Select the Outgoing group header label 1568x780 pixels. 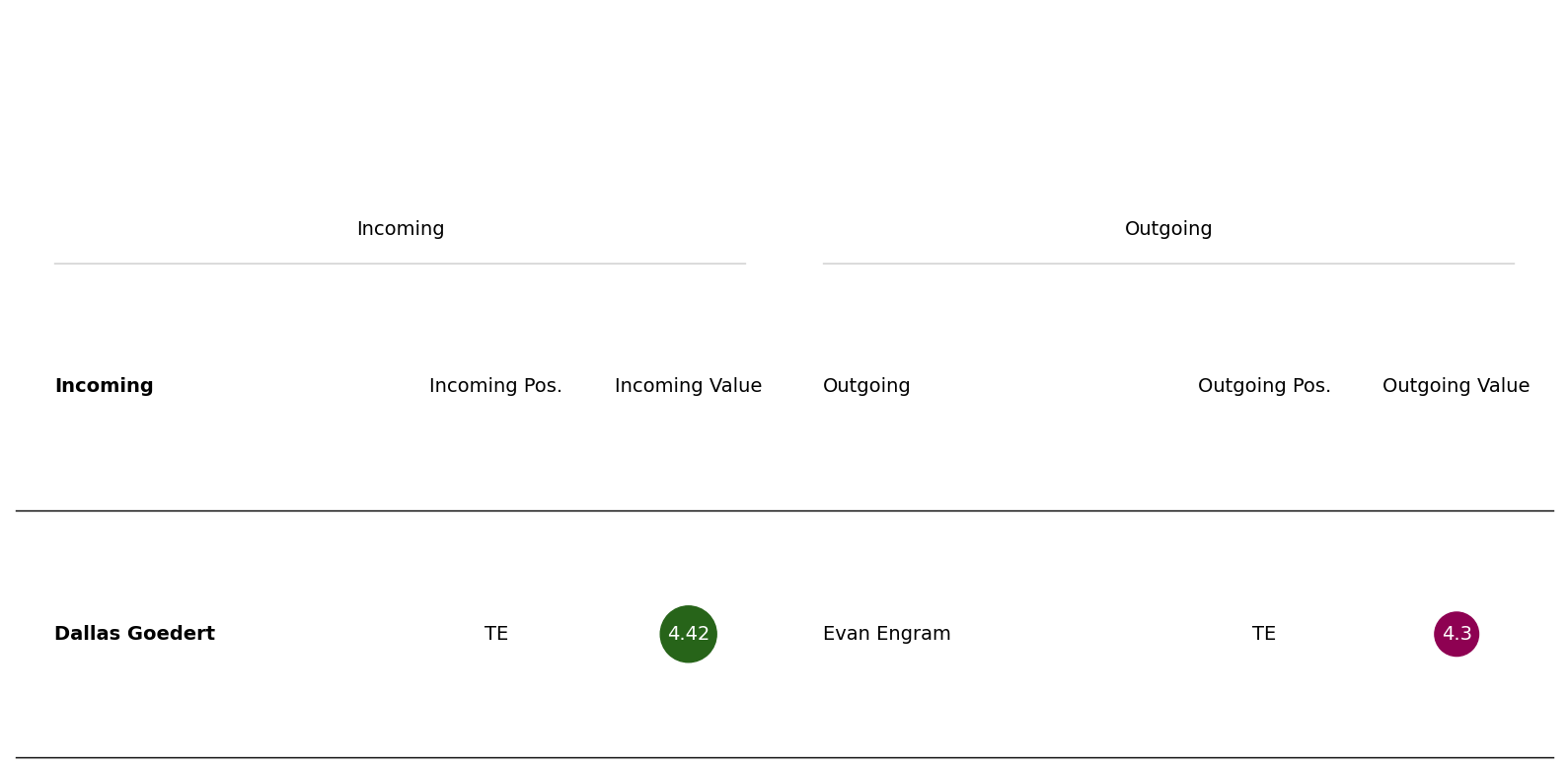(1168, 229)
